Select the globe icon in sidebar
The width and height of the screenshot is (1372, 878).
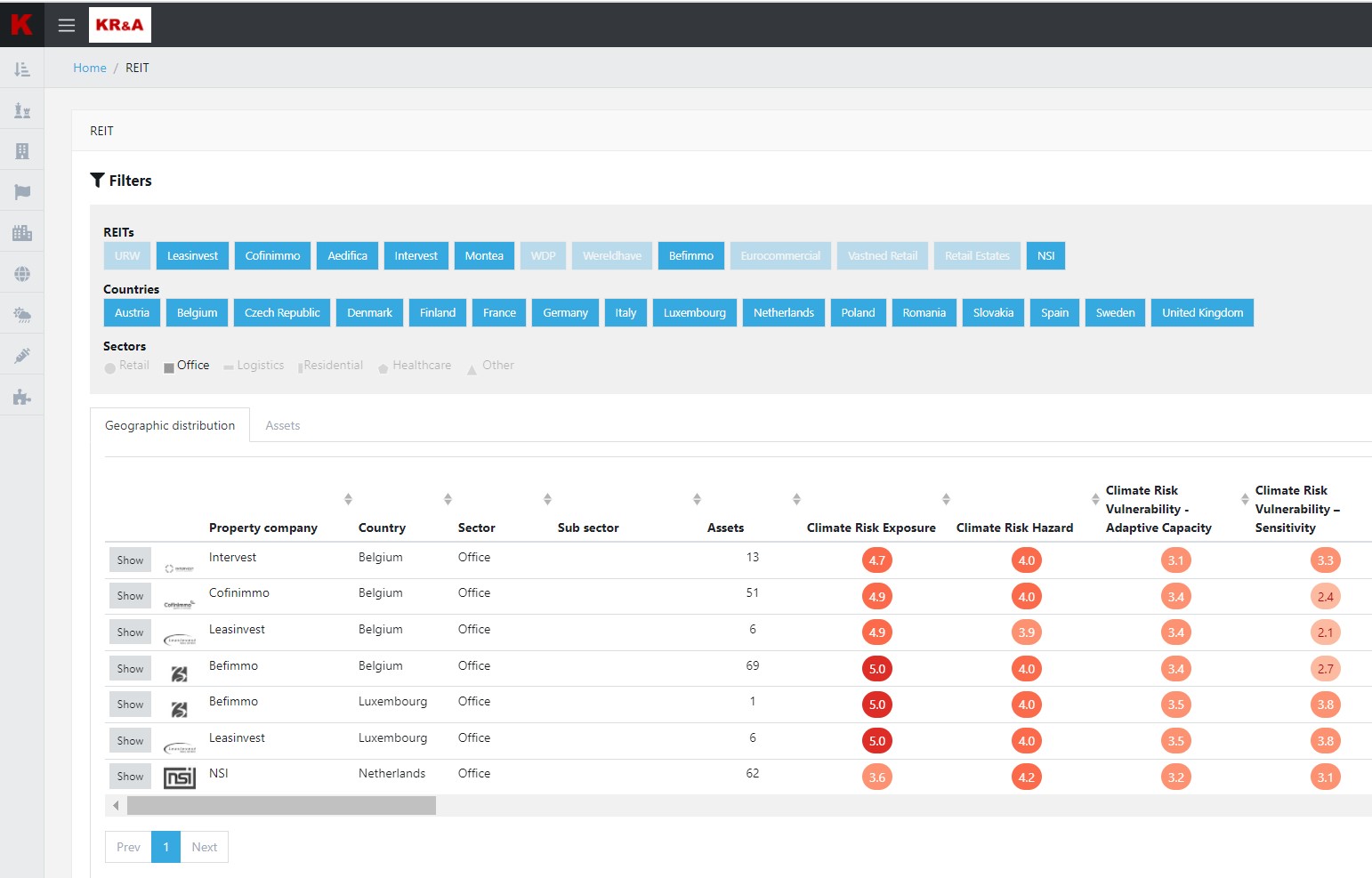tap(22, 274)
